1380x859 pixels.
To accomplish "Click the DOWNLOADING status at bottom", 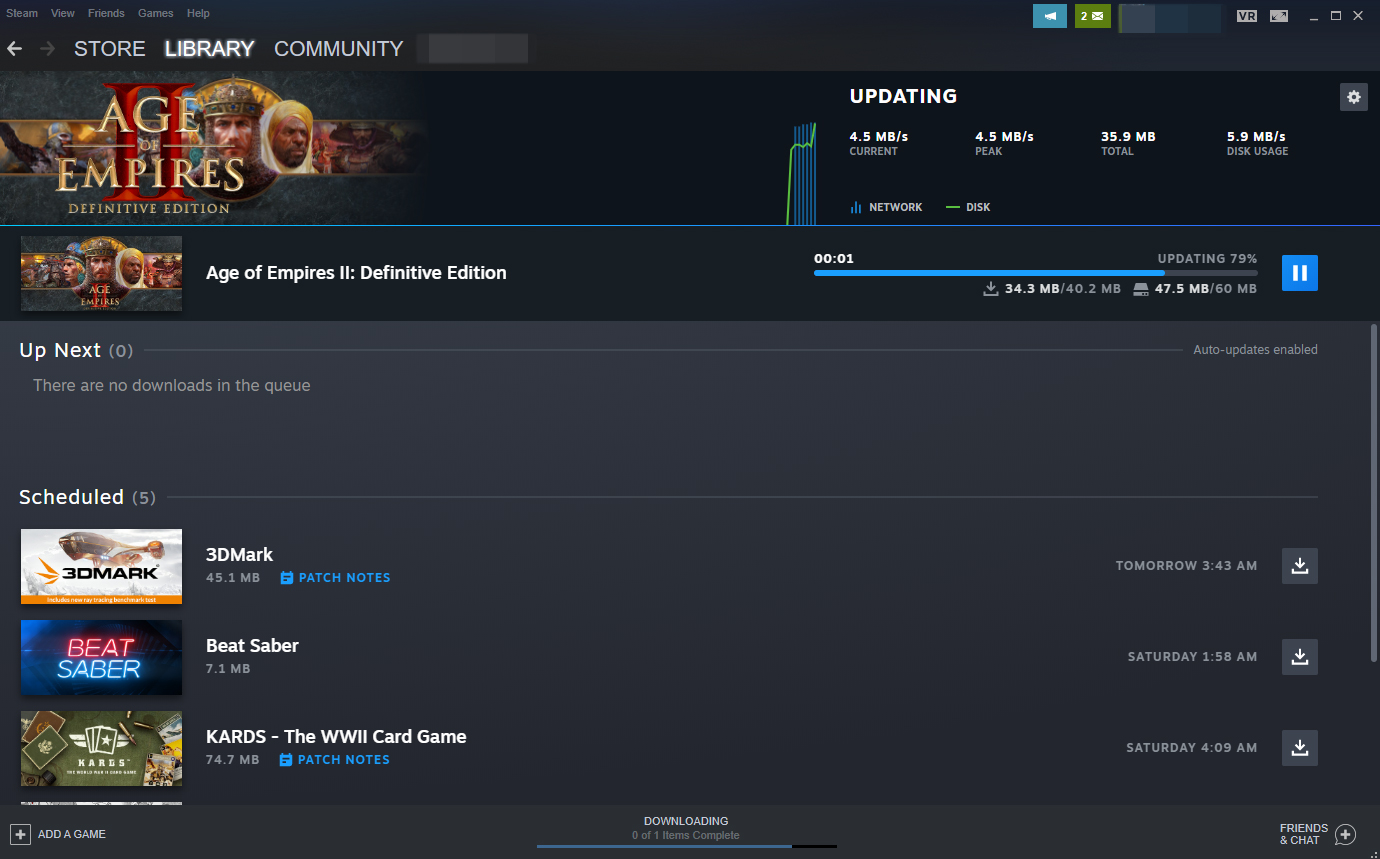I will point(686,821).
